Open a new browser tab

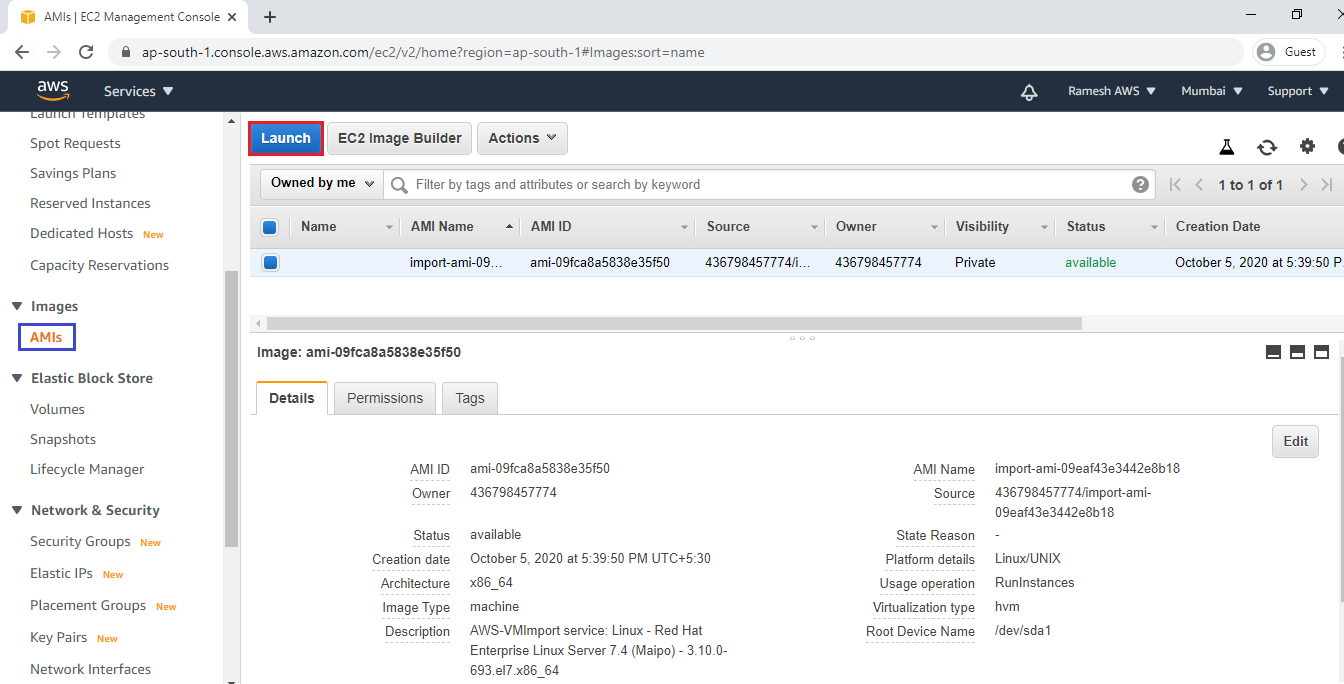270,17
